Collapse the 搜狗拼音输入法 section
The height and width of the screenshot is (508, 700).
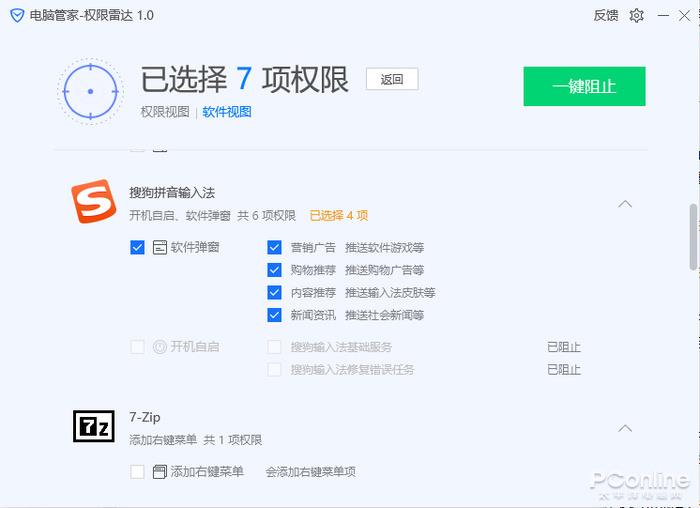click(x=625, y=203)
